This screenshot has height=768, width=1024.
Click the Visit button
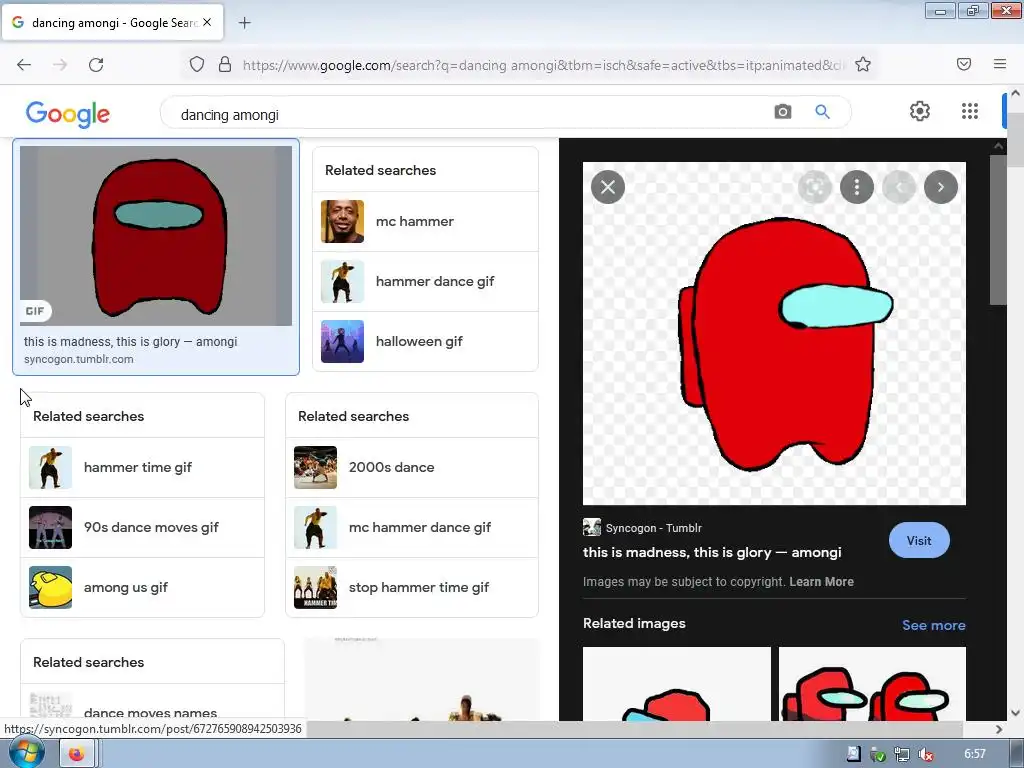pyautogui.click(x=919, y=541)
